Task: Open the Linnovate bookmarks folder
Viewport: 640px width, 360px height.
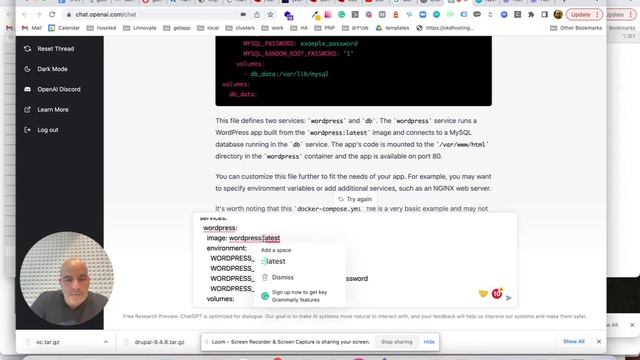Action: point(140,28)
